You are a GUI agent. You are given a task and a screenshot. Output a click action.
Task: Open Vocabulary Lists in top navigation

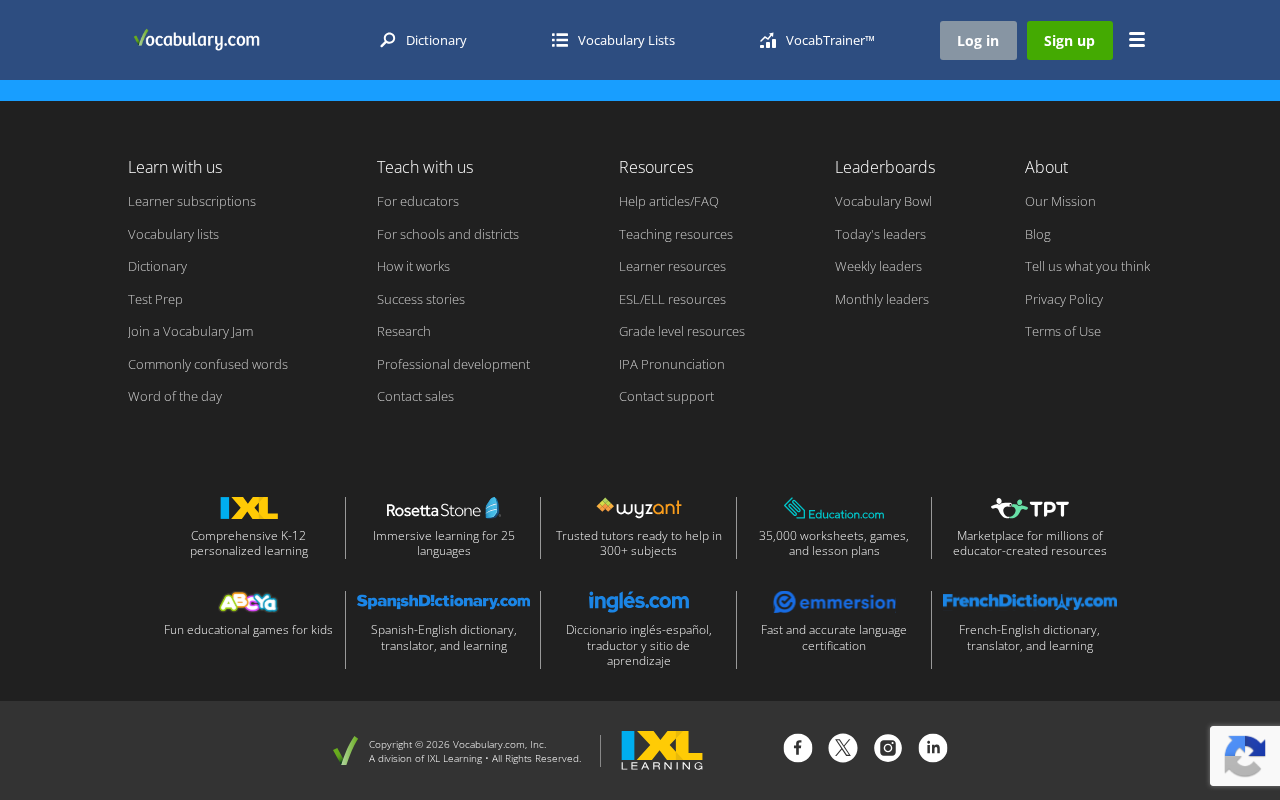click(613, 40)
